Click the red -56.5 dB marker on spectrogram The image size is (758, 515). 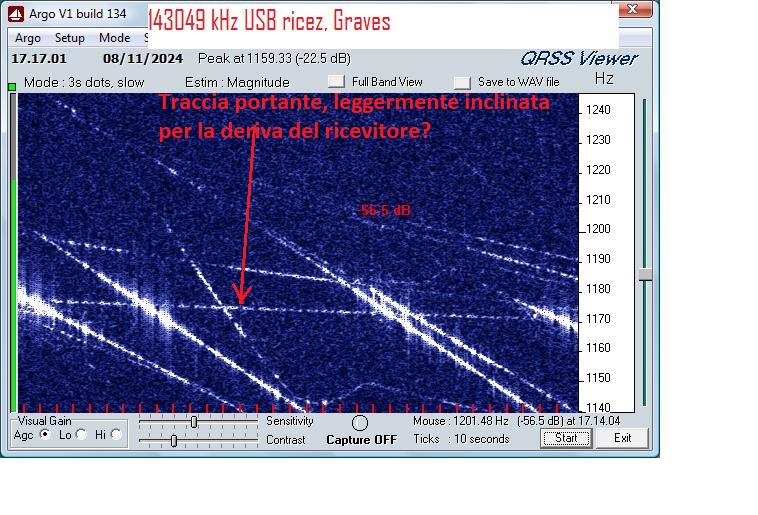coord(386,211)
